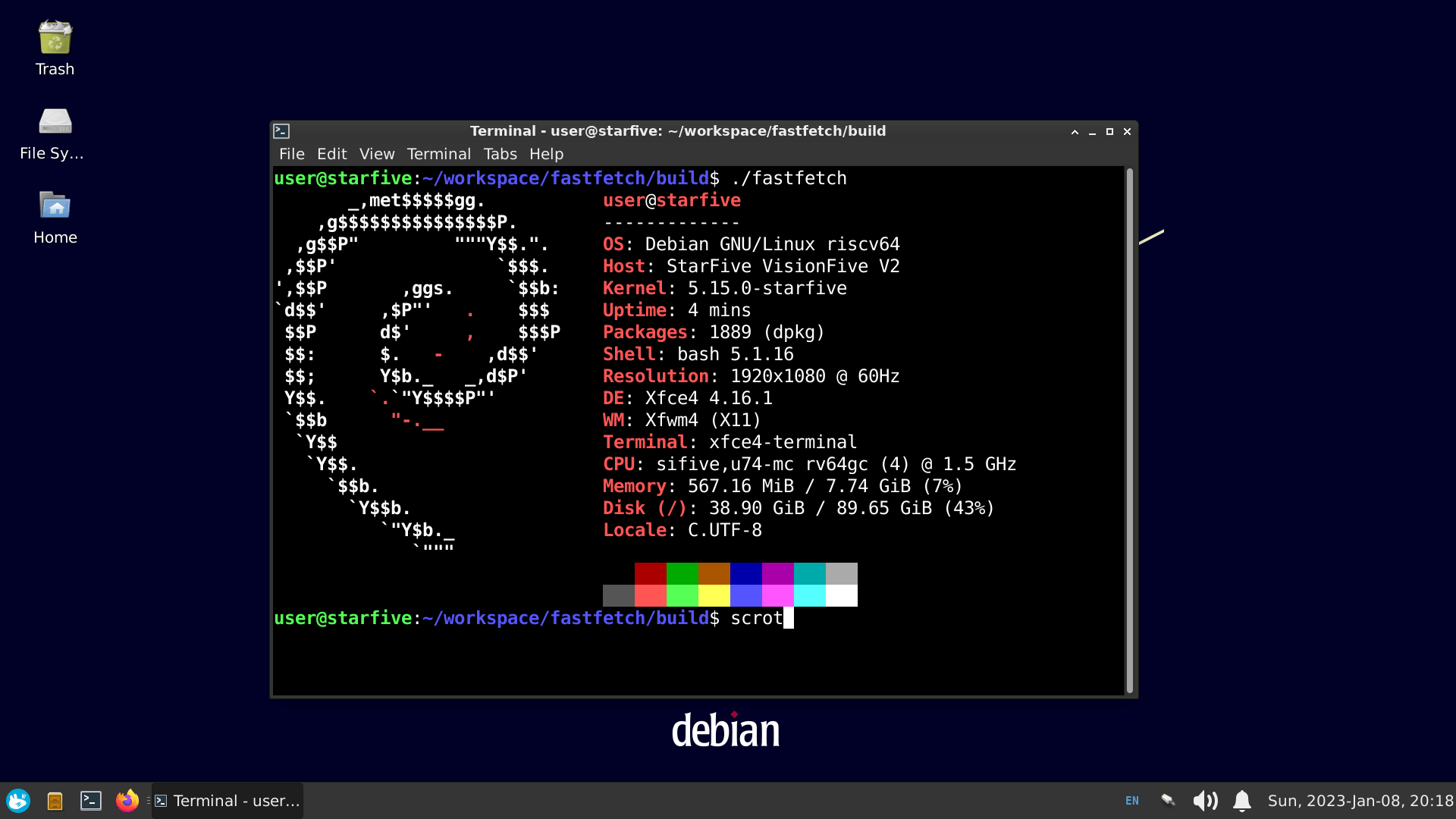Open the Home folder icon
Image resolution: width=1456 pixels, height=819 pixels.
click(55, 206)
